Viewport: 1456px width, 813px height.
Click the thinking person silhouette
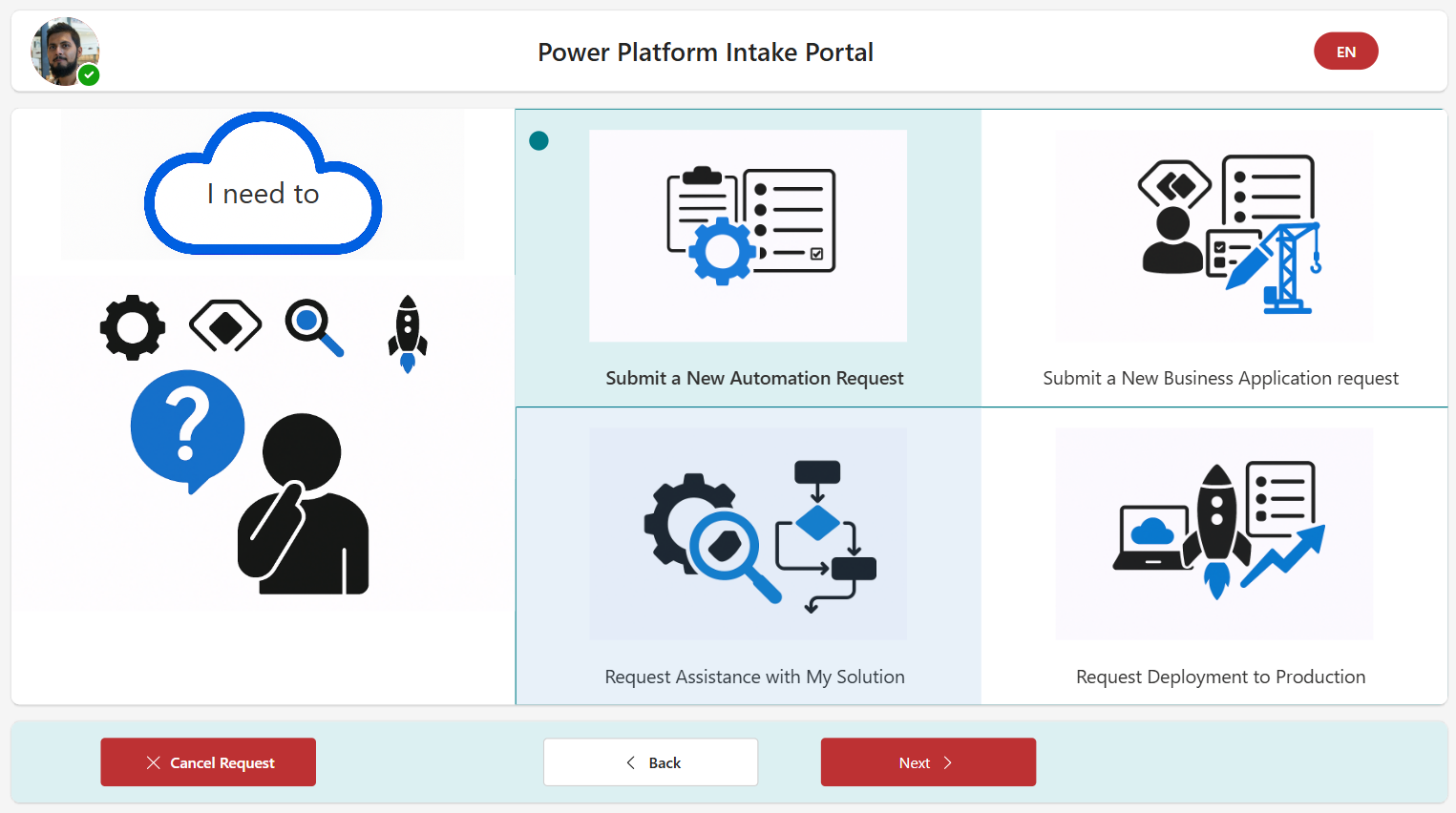(x=303, y=504)
